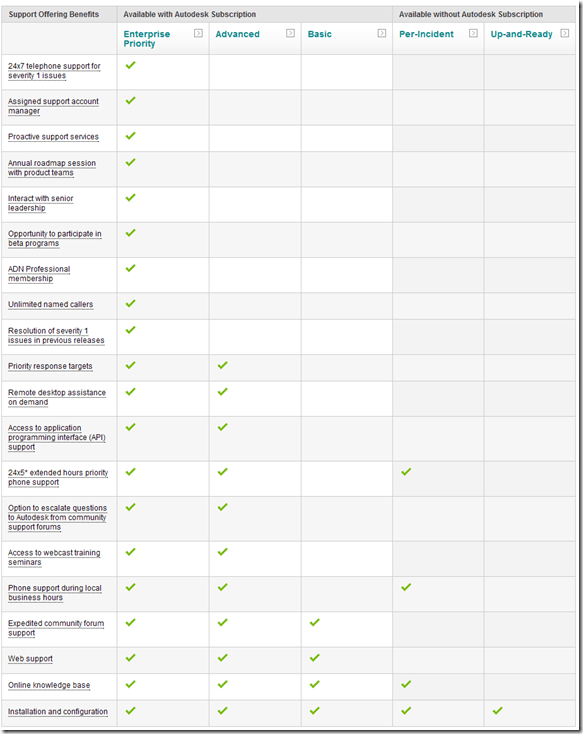This screenshot has width=583, height=734.
Task: Click the arrow icon beside Enterprise Priority
Action: [199, 33]
